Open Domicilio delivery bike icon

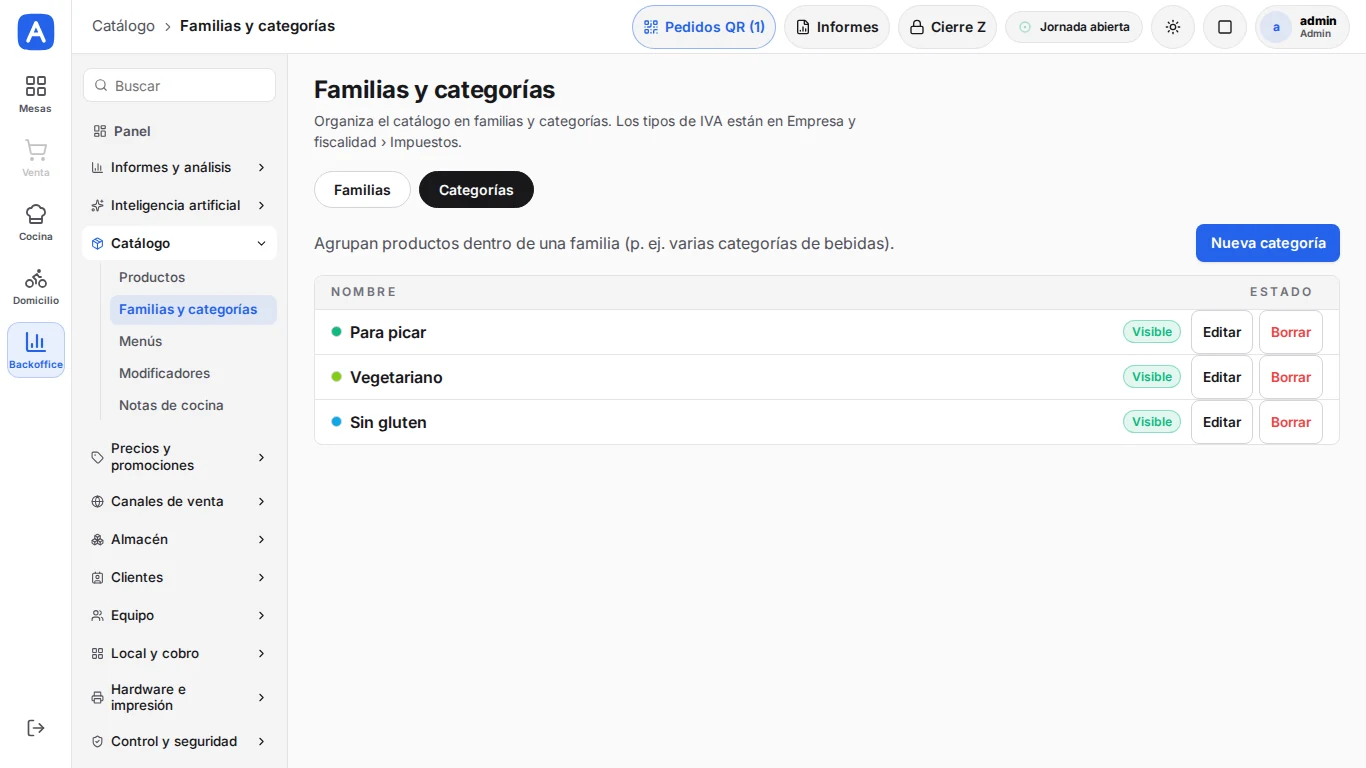[x=36, y=286]
